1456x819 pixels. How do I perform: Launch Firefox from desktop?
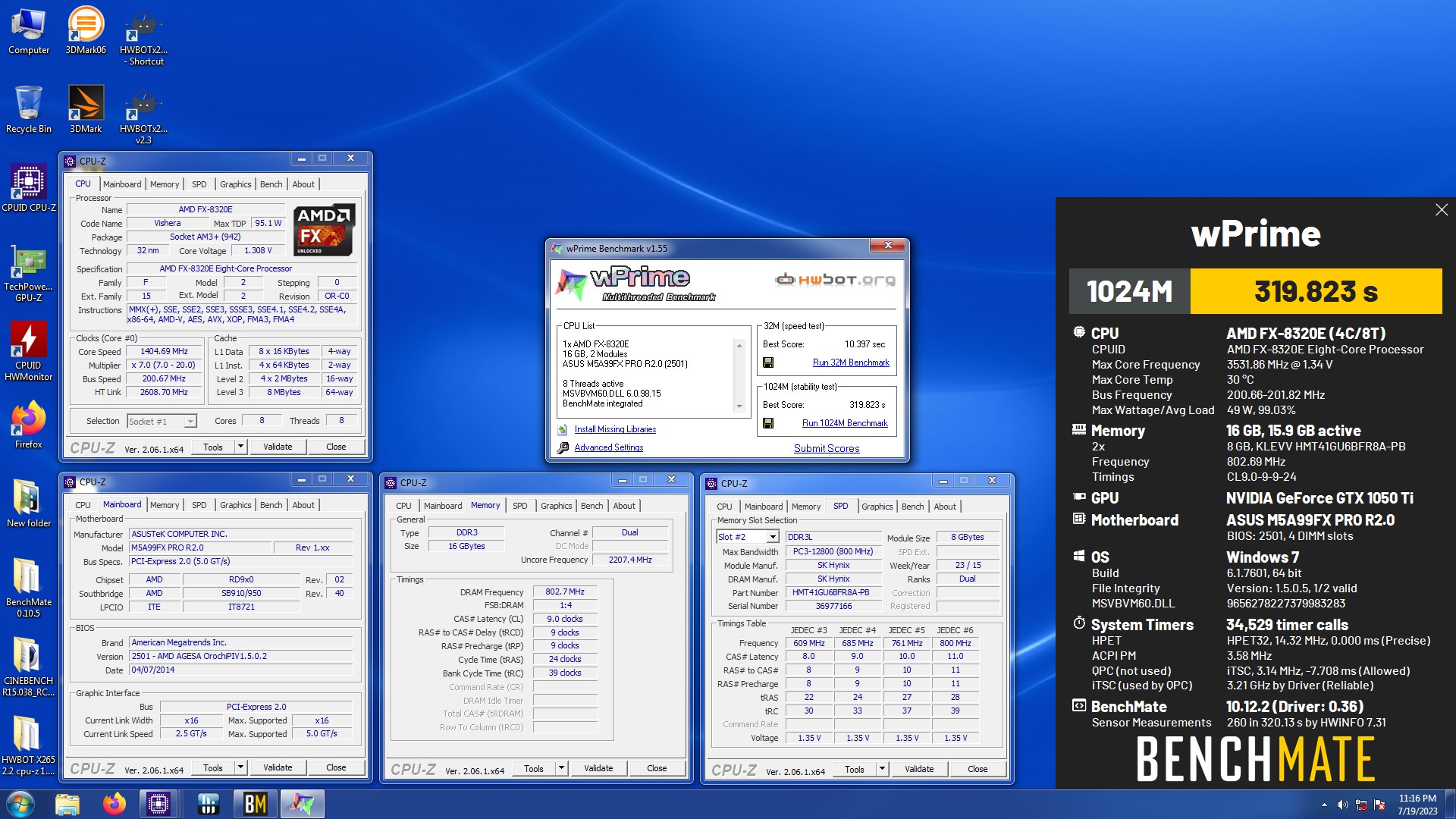(x=29, y=425)
